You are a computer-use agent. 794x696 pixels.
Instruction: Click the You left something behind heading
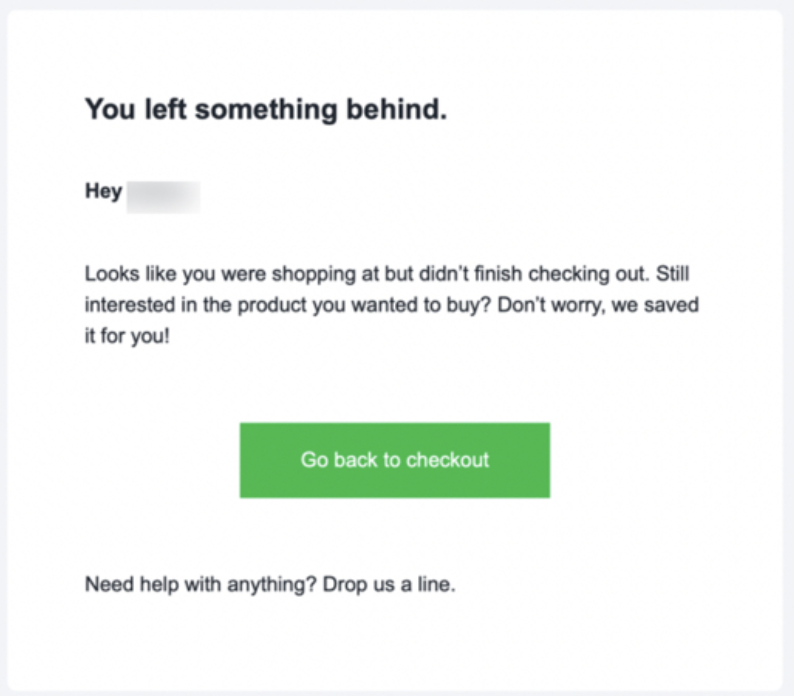coord(266,109)
